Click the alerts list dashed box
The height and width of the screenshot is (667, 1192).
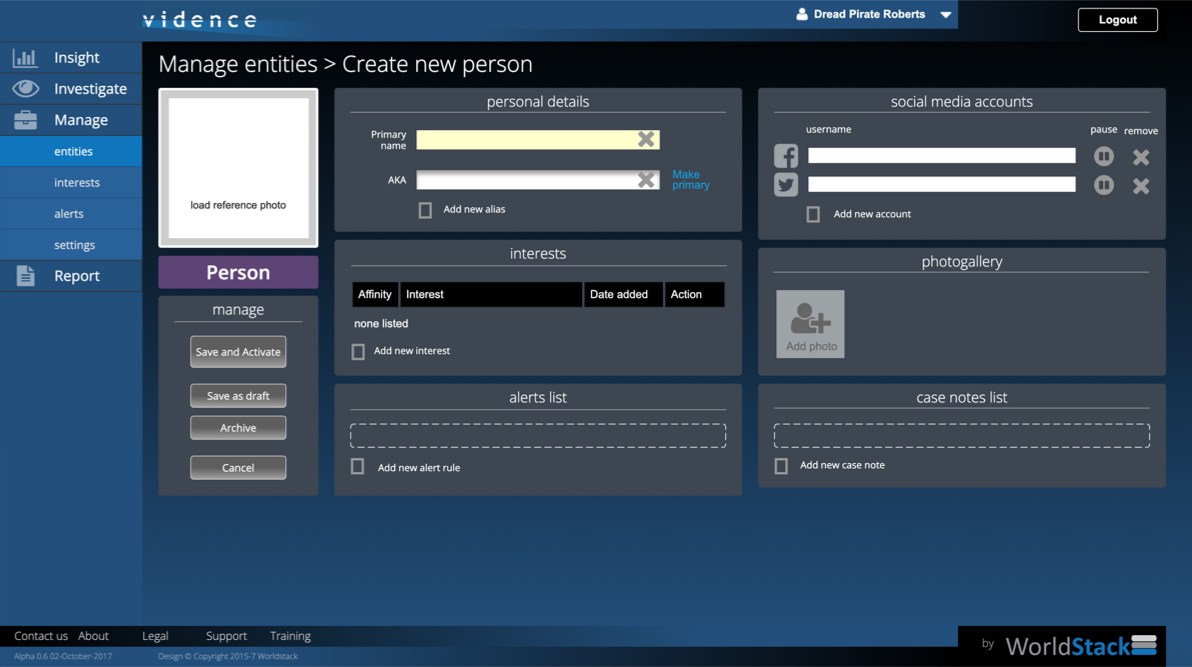[x=537, y=435]
